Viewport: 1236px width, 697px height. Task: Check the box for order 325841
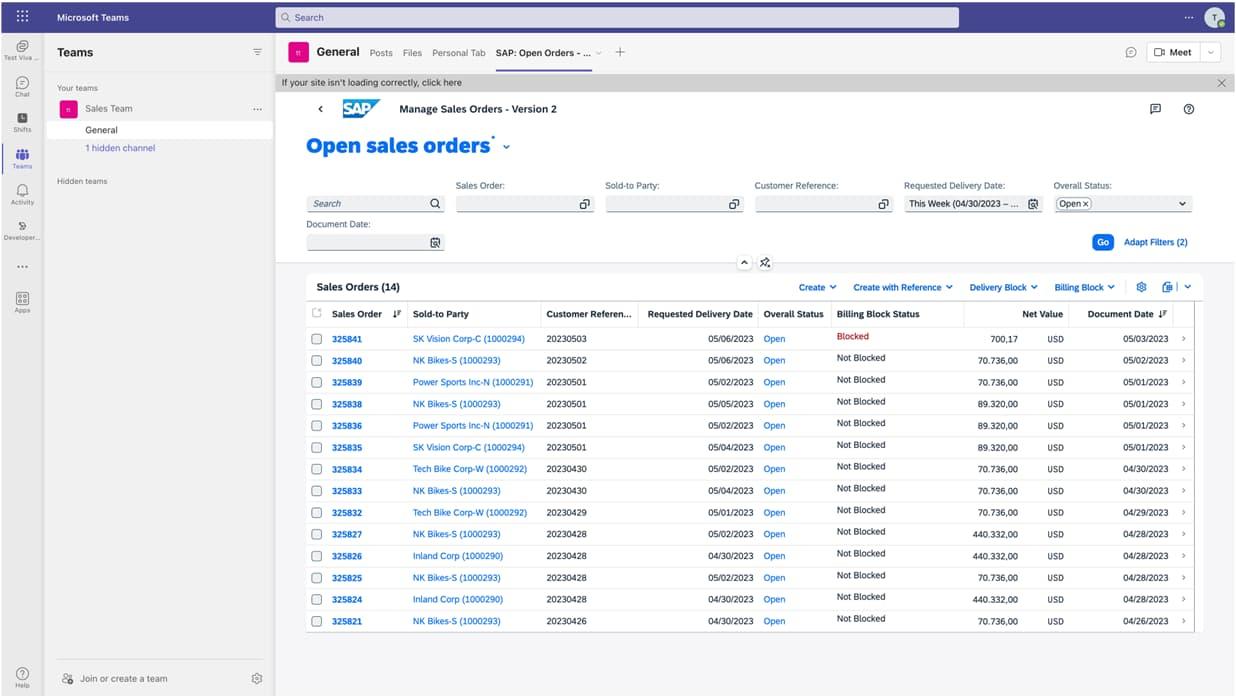[317, 339]
